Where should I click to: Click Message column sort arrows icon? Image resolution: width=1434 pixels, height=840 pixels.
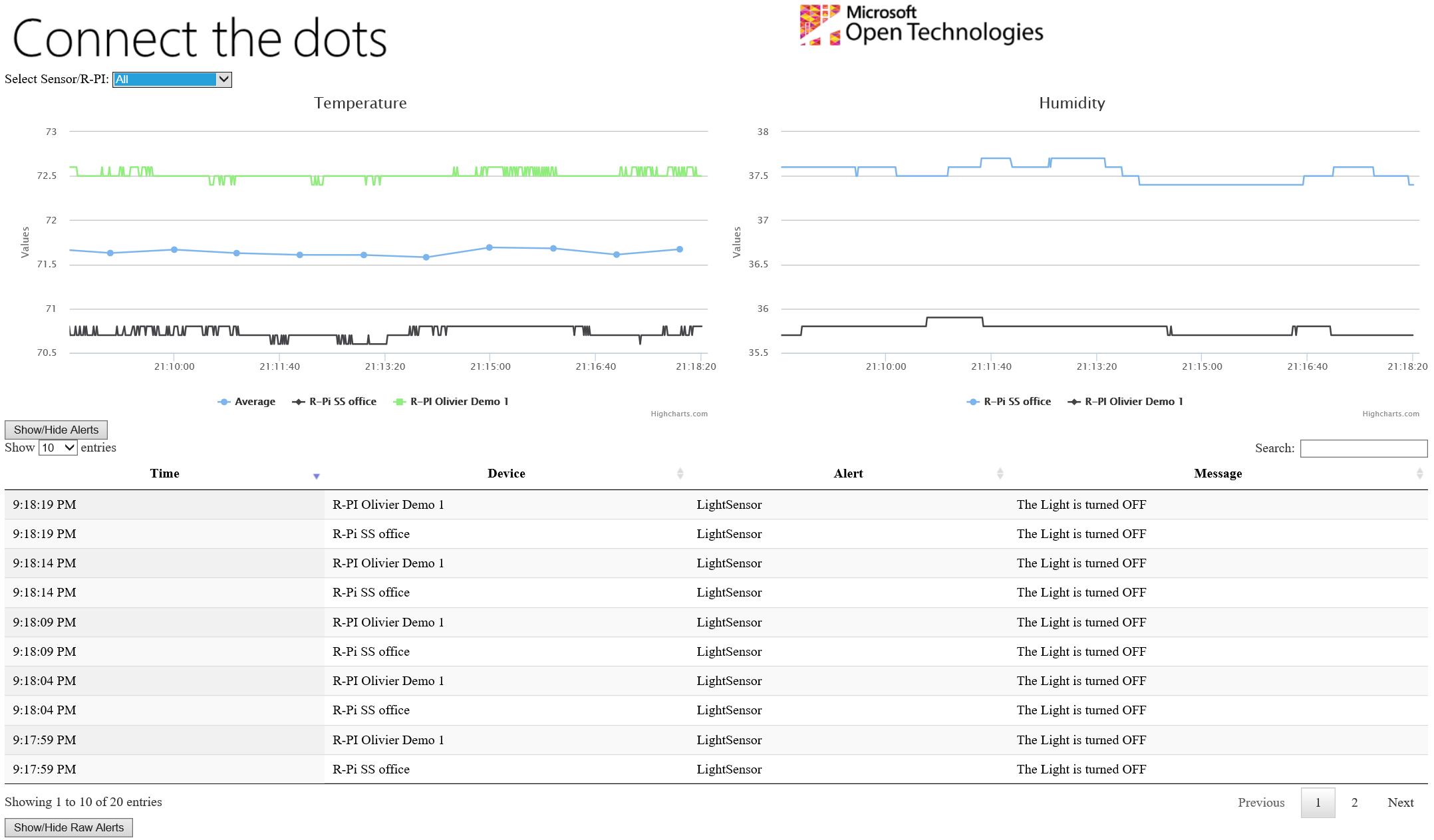[1419, 474]
